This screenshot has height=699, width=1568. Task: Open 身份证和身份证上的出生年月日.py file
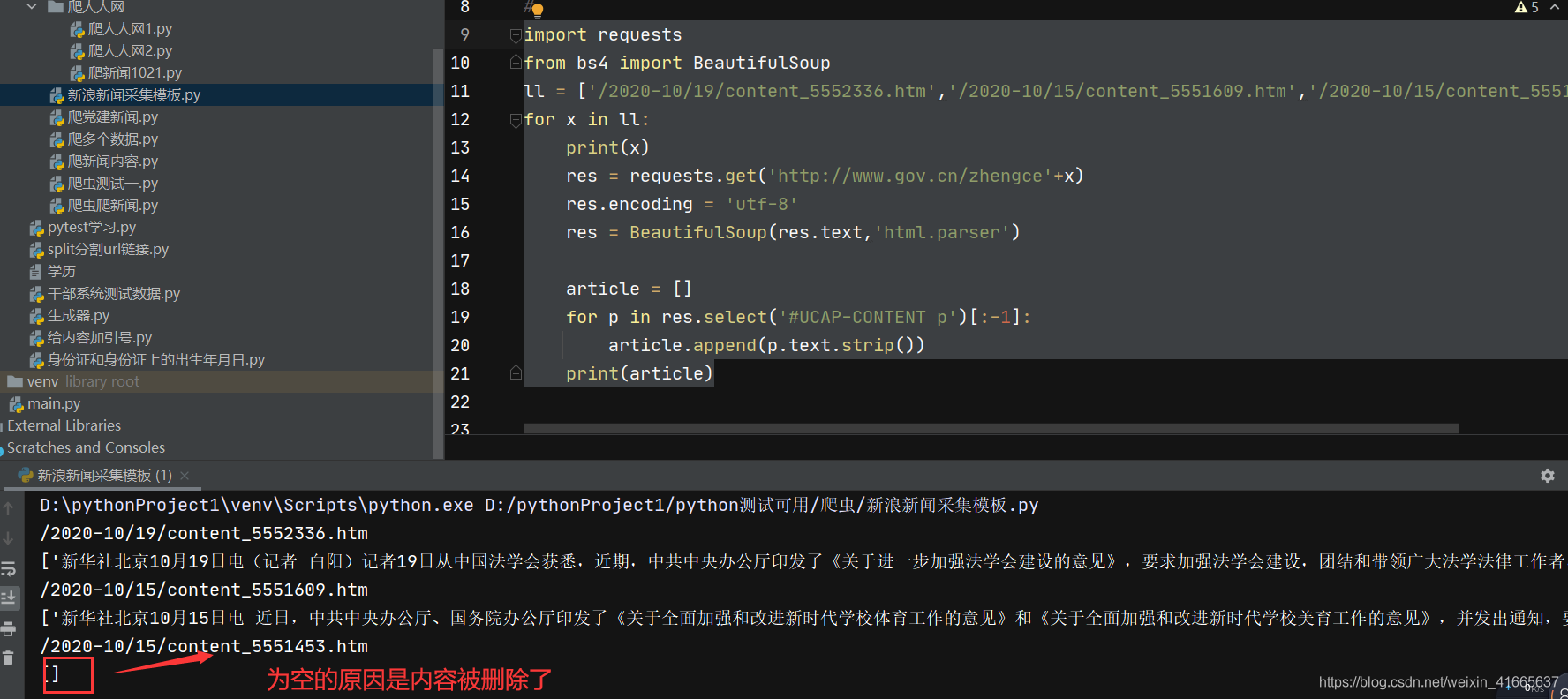(156, 360)
